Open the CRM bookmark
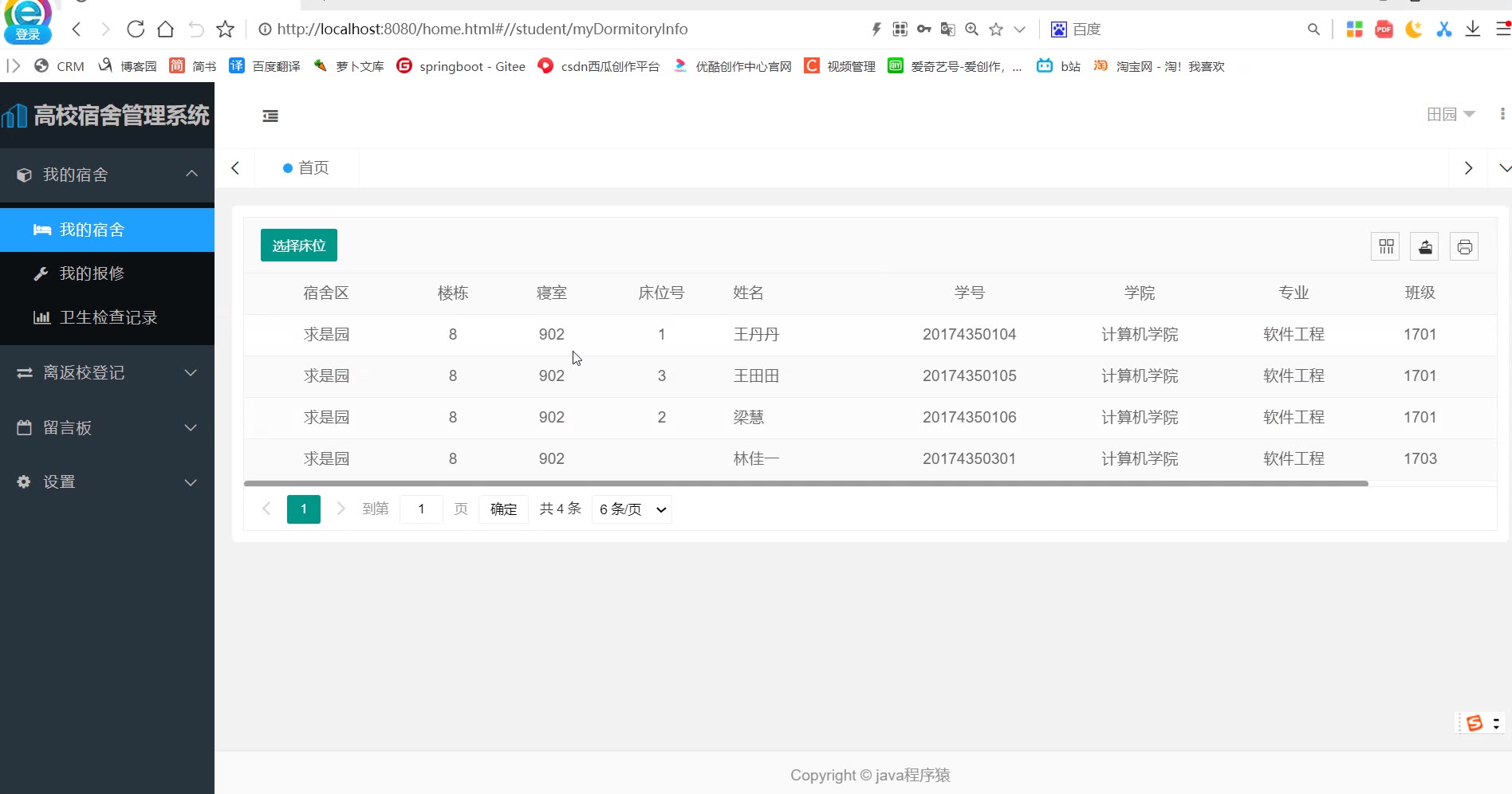The image size is (1512, 794). (59, 66)
